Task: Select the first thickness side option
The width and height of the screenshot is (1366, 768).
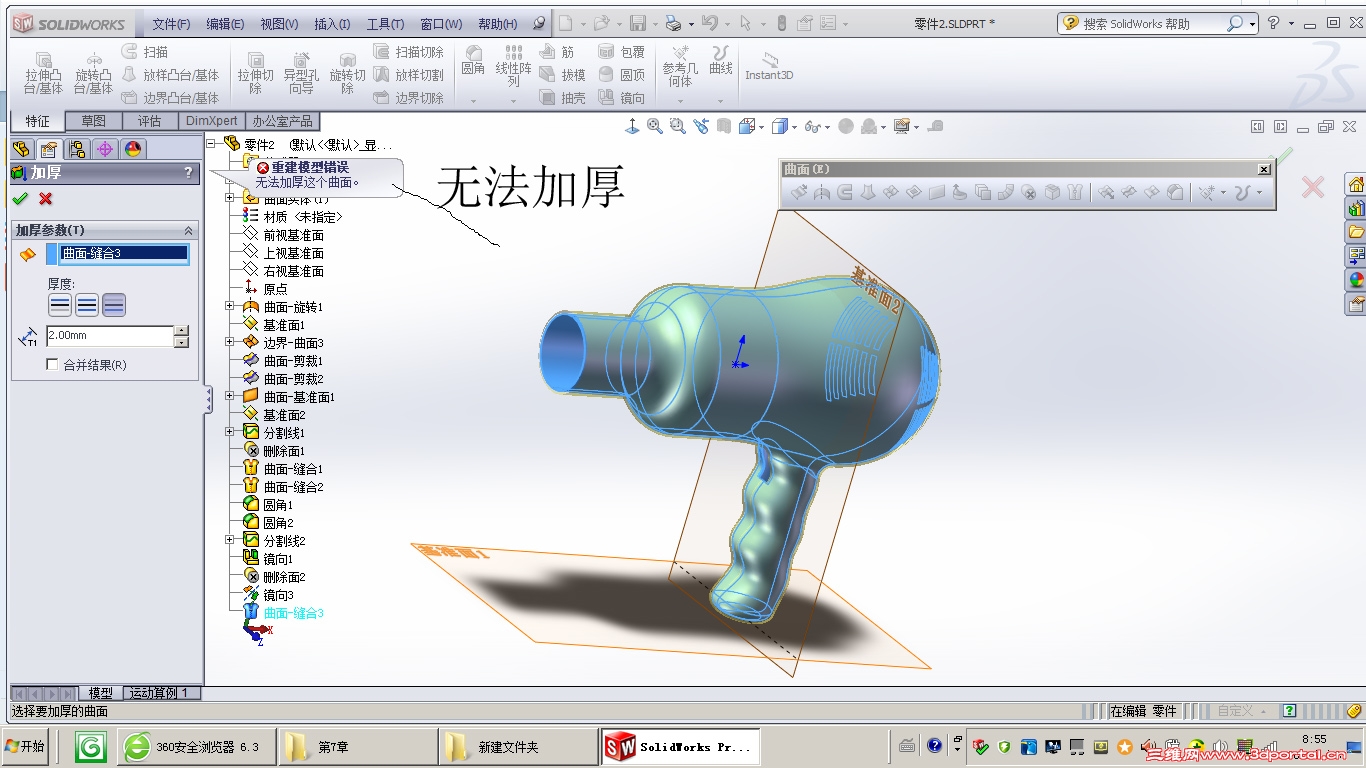Action: (60, 306)
